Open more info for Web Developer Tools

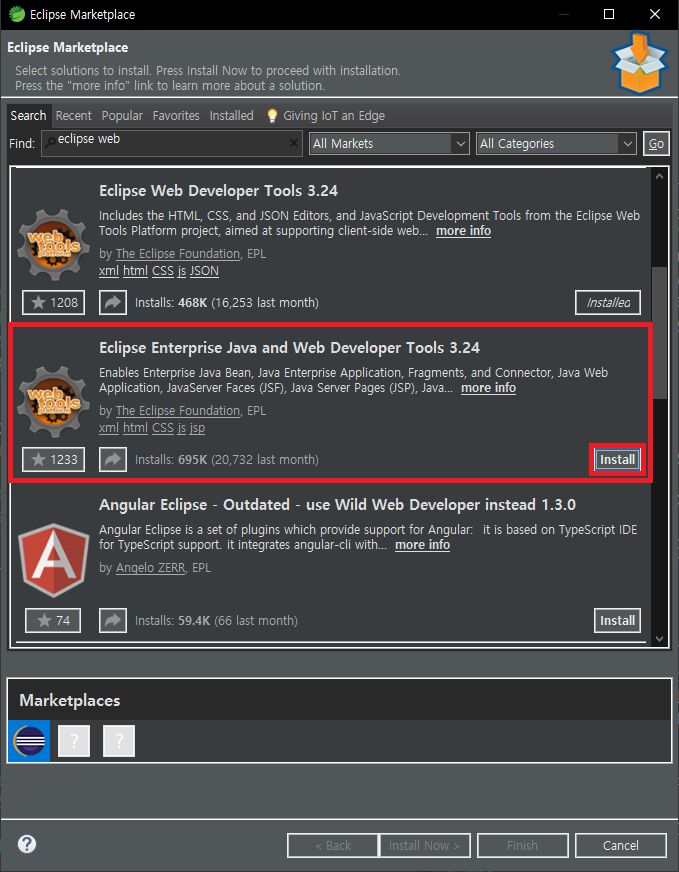[x=463, y=231]
